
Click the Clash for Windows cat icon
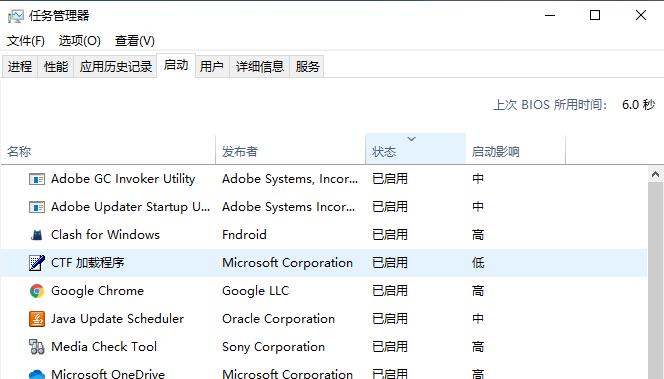coord(37,235)
